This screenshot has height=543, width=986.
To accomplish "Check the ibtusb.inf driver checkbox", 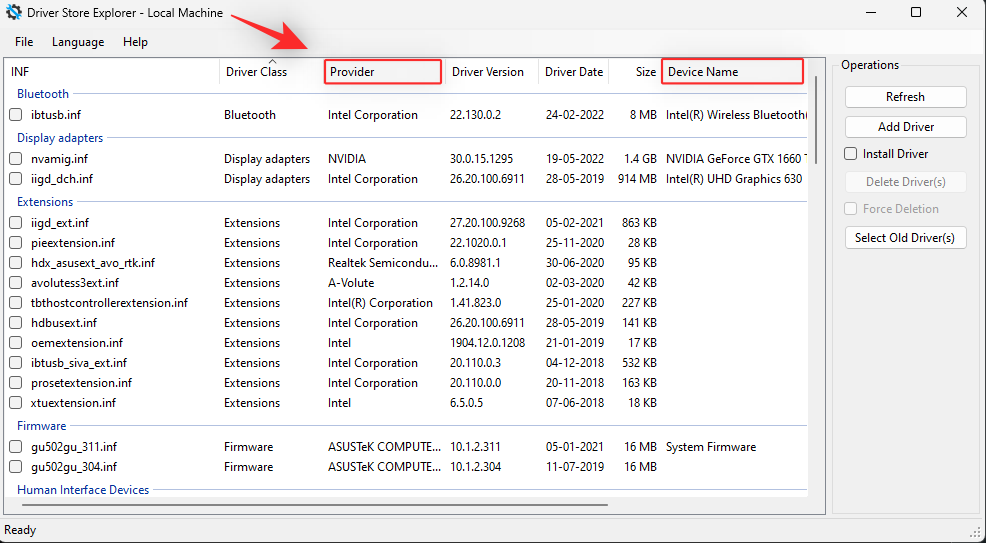I will tap(16, 115).
